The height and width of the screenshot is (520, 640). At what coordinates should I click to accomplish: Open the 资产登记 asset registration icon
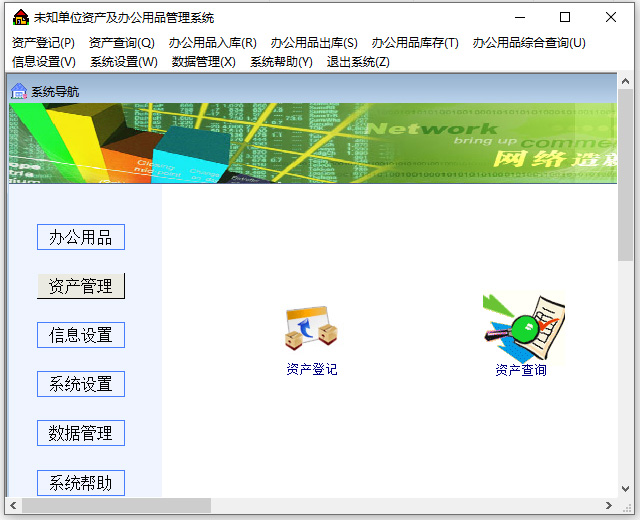click(x=311, y=328)
